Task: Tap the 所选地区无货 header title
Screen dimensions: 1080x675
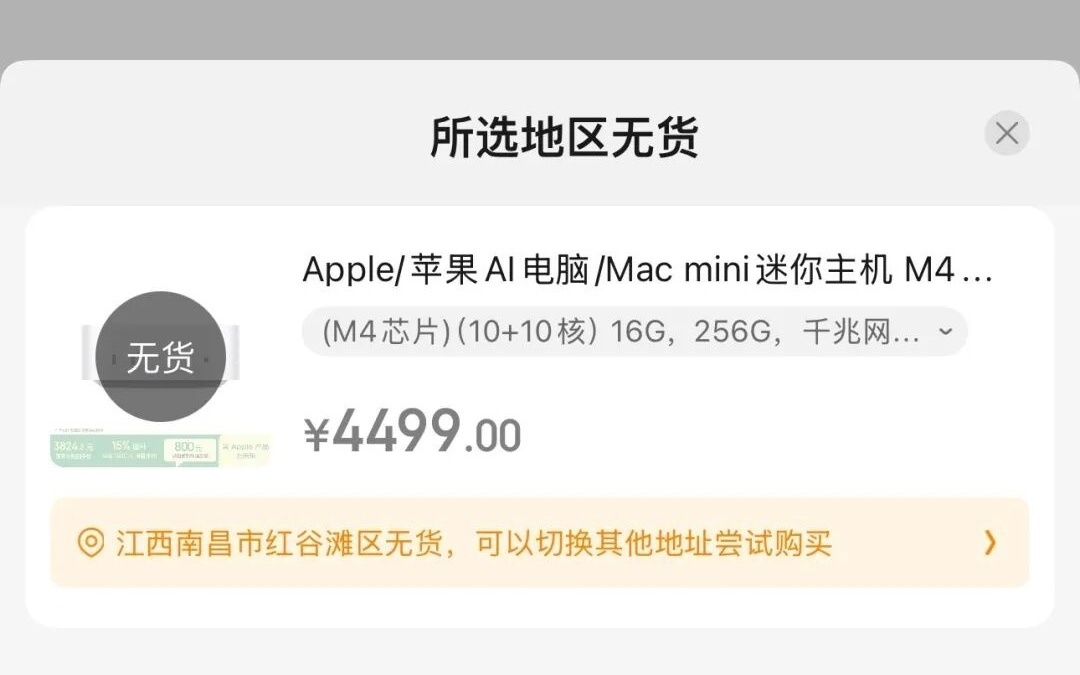Action: click(564, 137)
